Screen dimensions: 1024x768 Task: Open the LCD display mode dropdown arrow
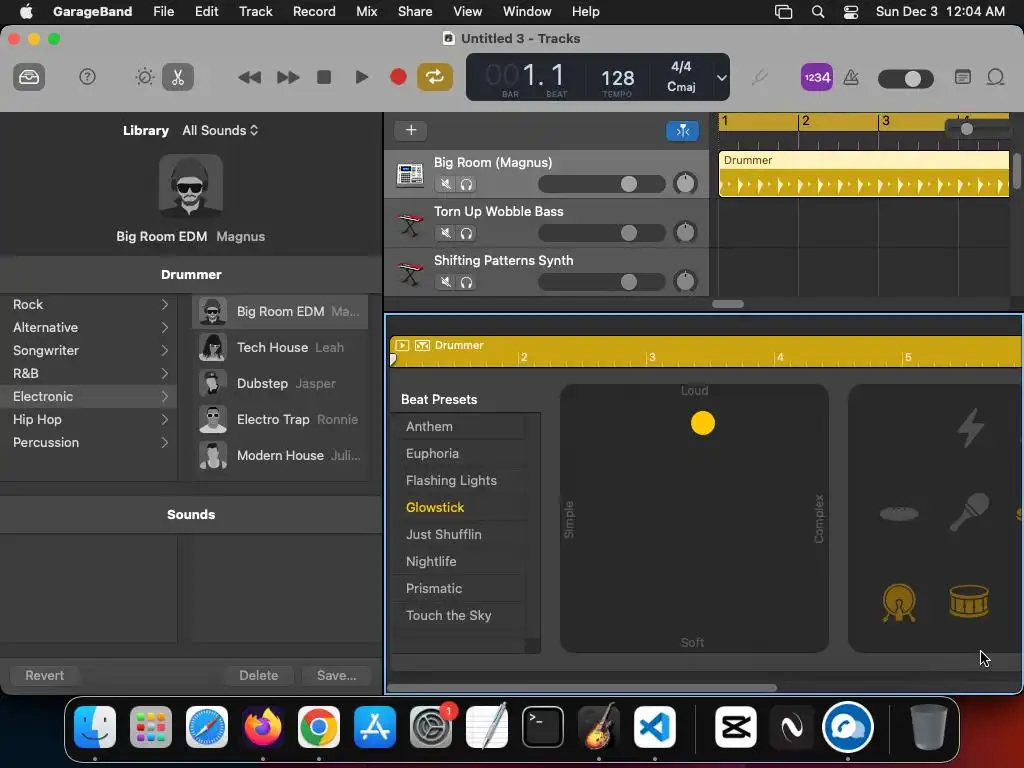pyautogui.click(x=721, y=78)
